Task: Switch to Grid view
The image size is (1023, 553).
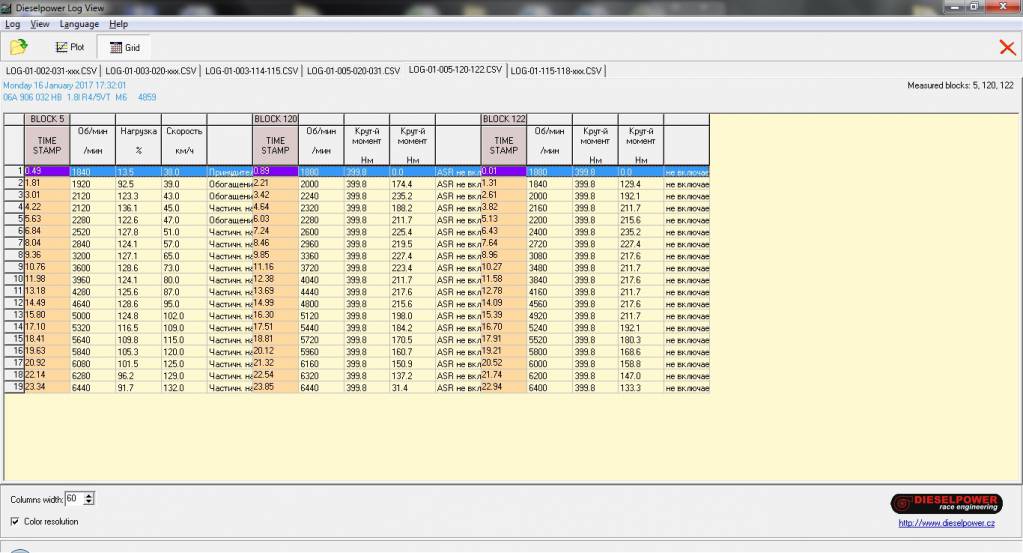Action: pos(124,47)
